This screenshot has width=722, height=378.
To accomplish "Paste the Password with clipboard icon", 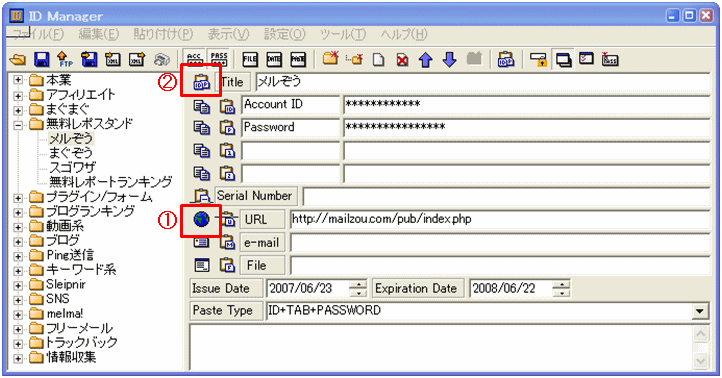I will [x=227, y=128].
